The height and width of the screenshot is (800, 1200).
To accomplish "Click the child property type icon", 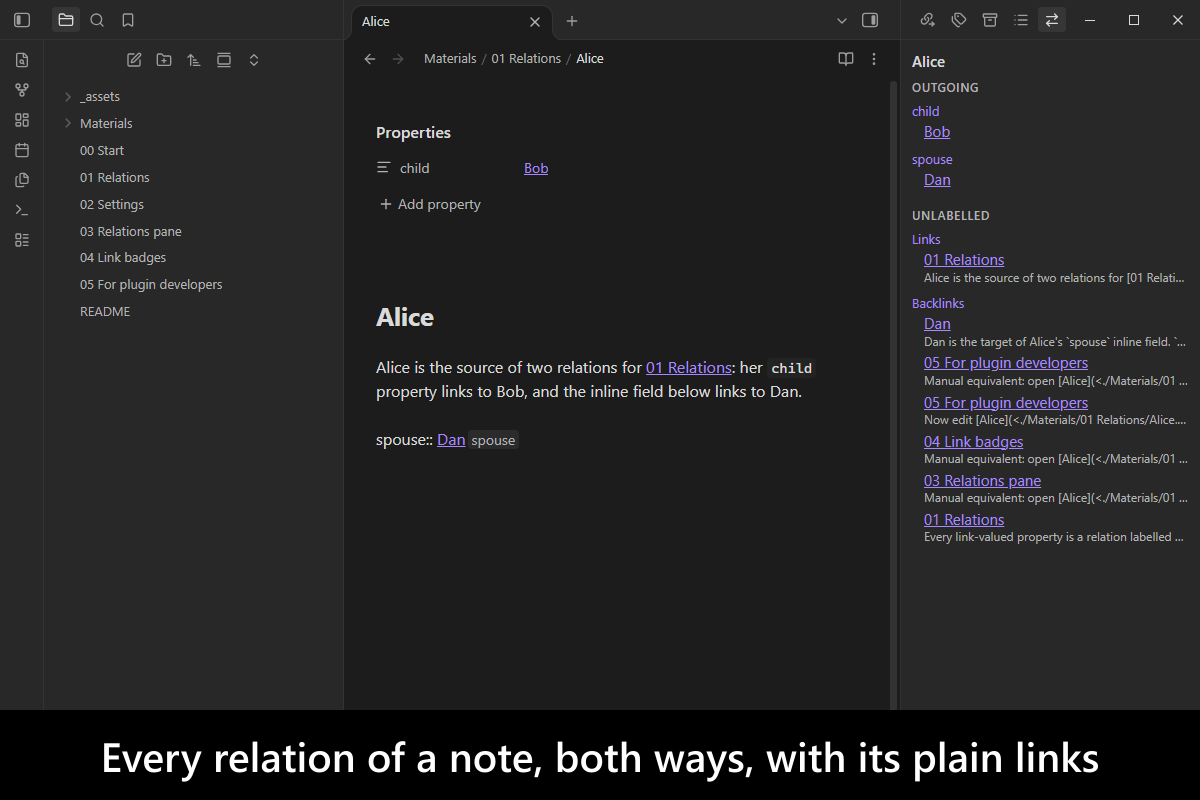I will (383, 168).
